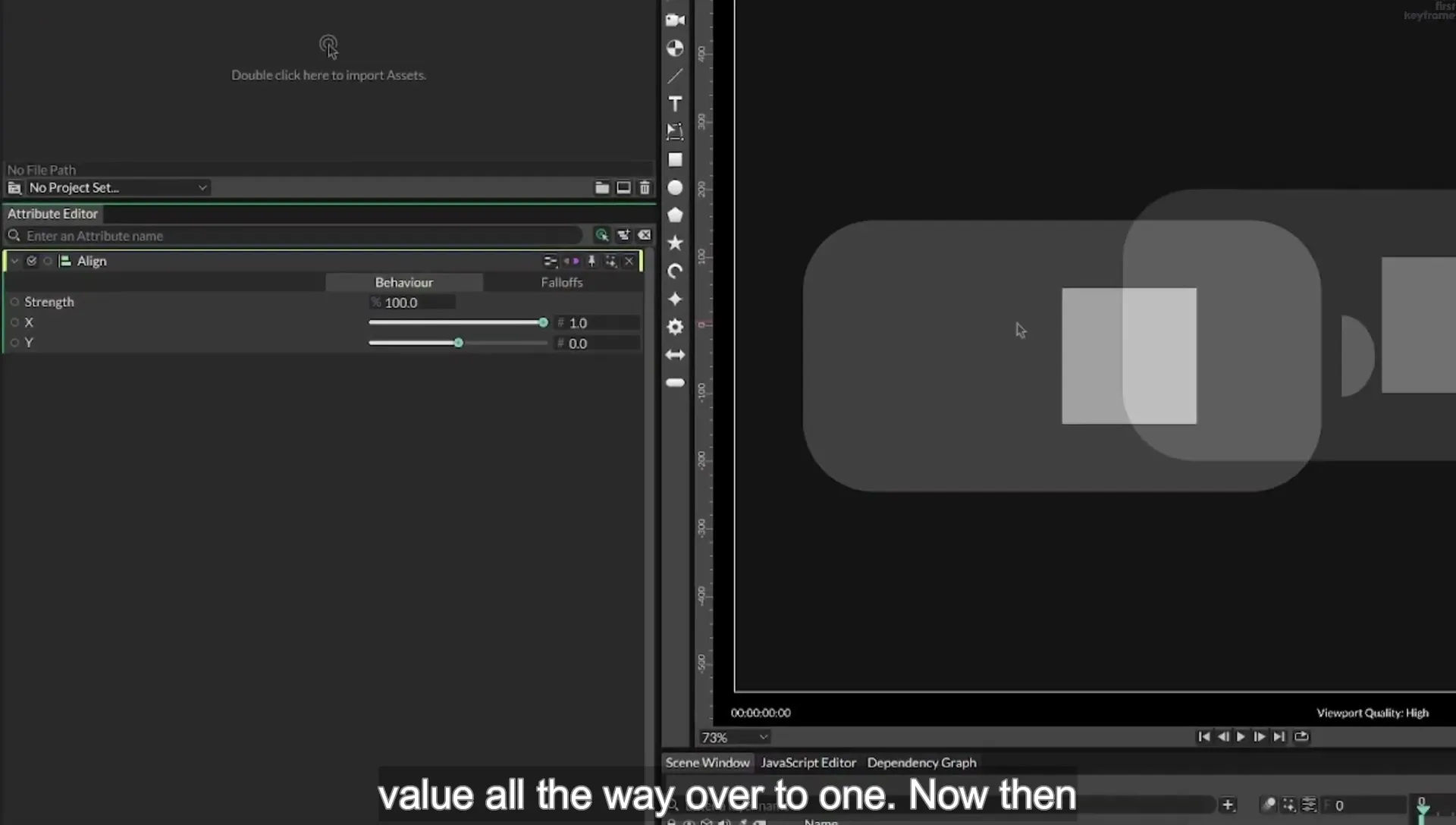The image size is (1456, 825).
Task: Switch to the Falloffs tab
Action: [562, 282]
